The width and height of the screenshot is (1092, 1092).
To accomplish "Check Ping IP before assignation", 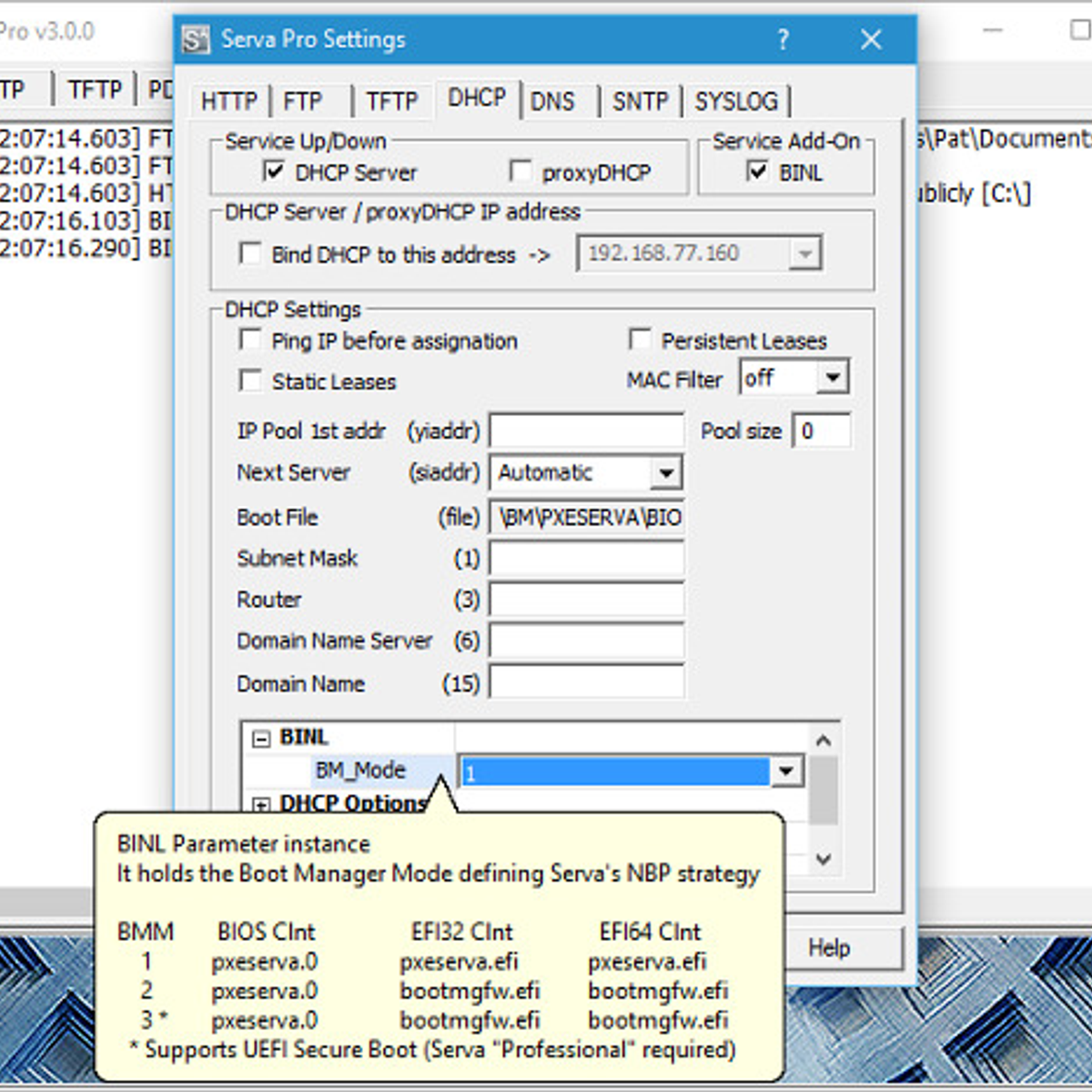I will click(x=250, y=340).
